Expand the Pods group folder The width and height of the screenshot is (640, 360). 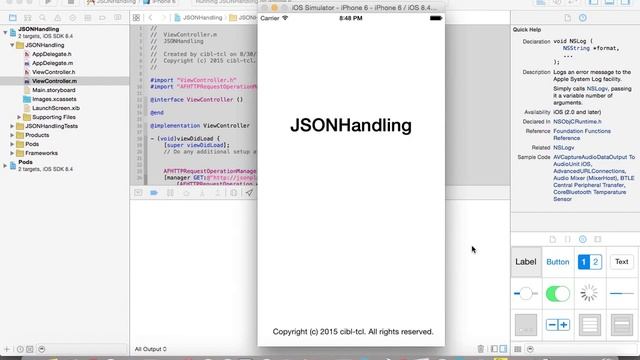pyautogui.click(x=12, y=144)
